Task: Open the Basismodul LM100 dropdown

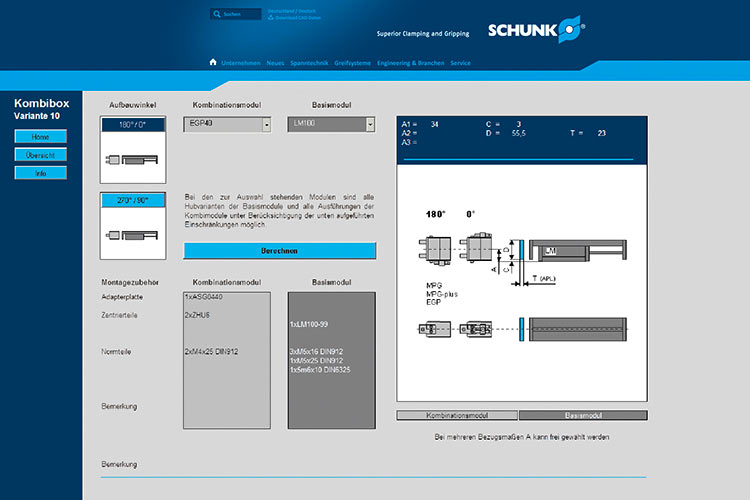Action: coord(331,124)
